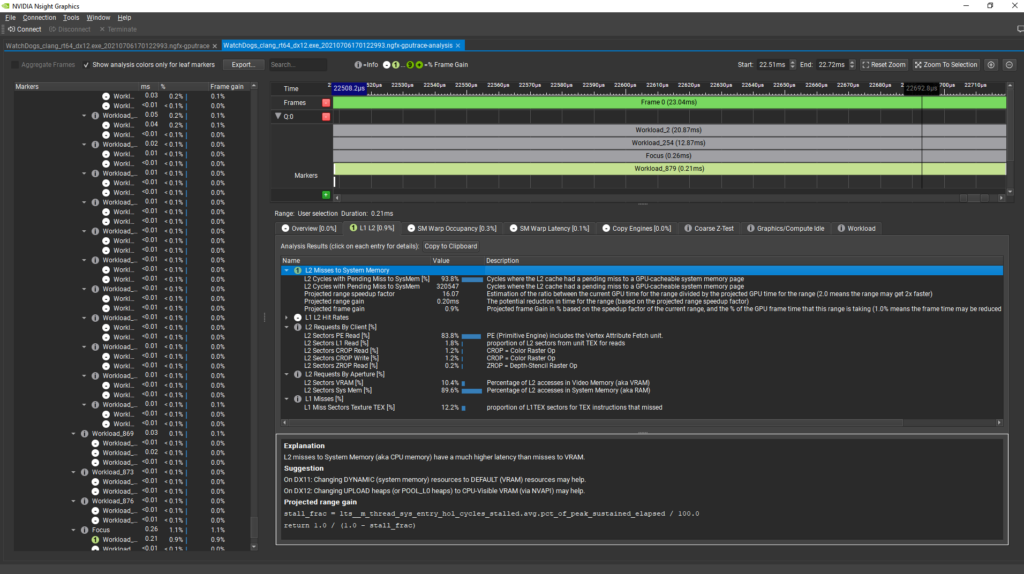This screenshot has width=1024, height=574.
Task: Expand the L1 L2 Hit Rates entry
Action: click(287, 318)
